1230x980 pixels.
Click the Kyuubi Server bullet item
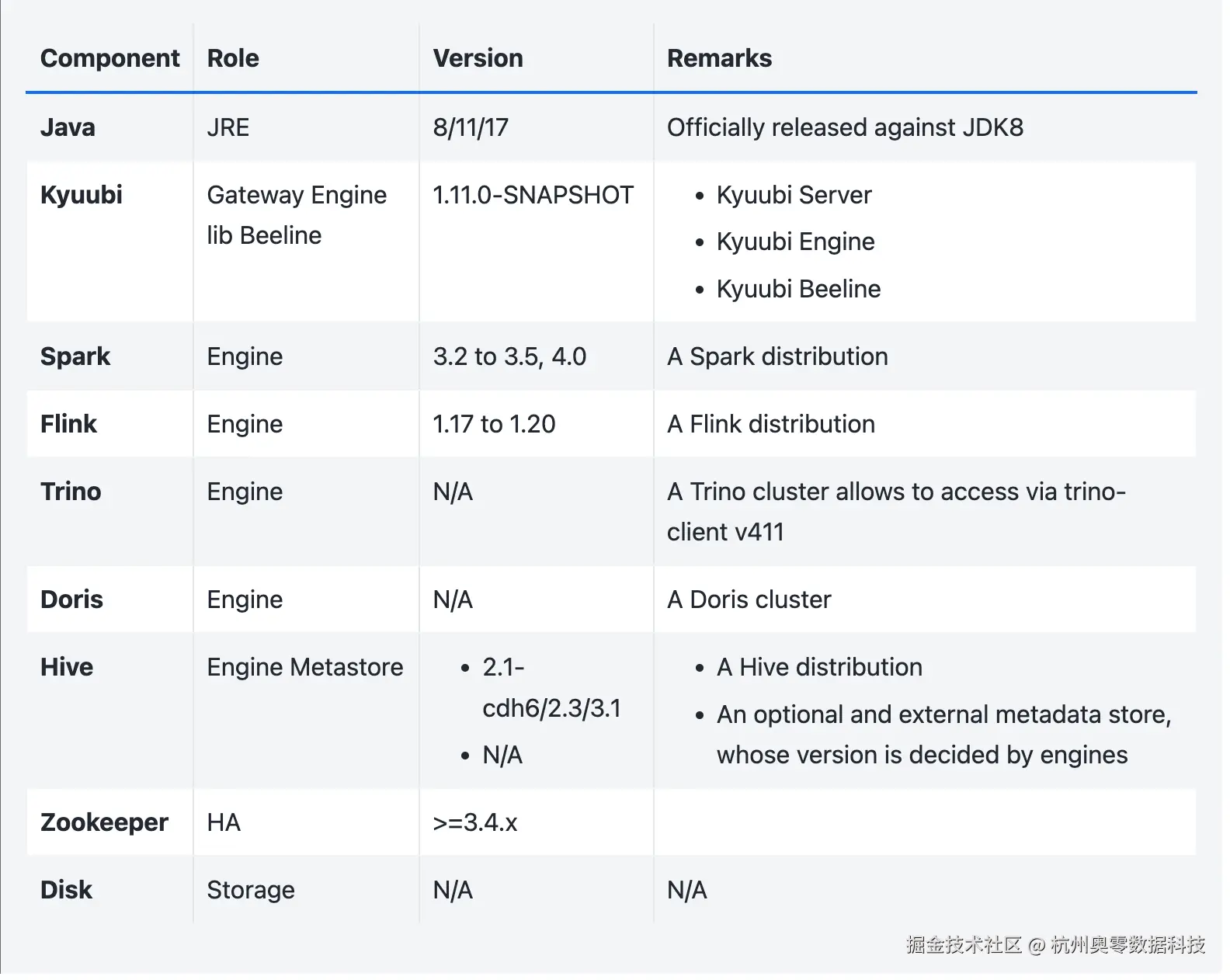pos(794,195)
